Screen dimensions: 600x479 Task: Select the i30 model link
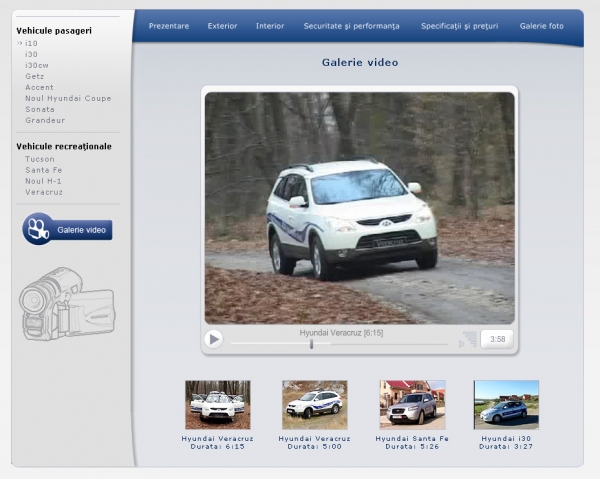(x=31, y=54)
